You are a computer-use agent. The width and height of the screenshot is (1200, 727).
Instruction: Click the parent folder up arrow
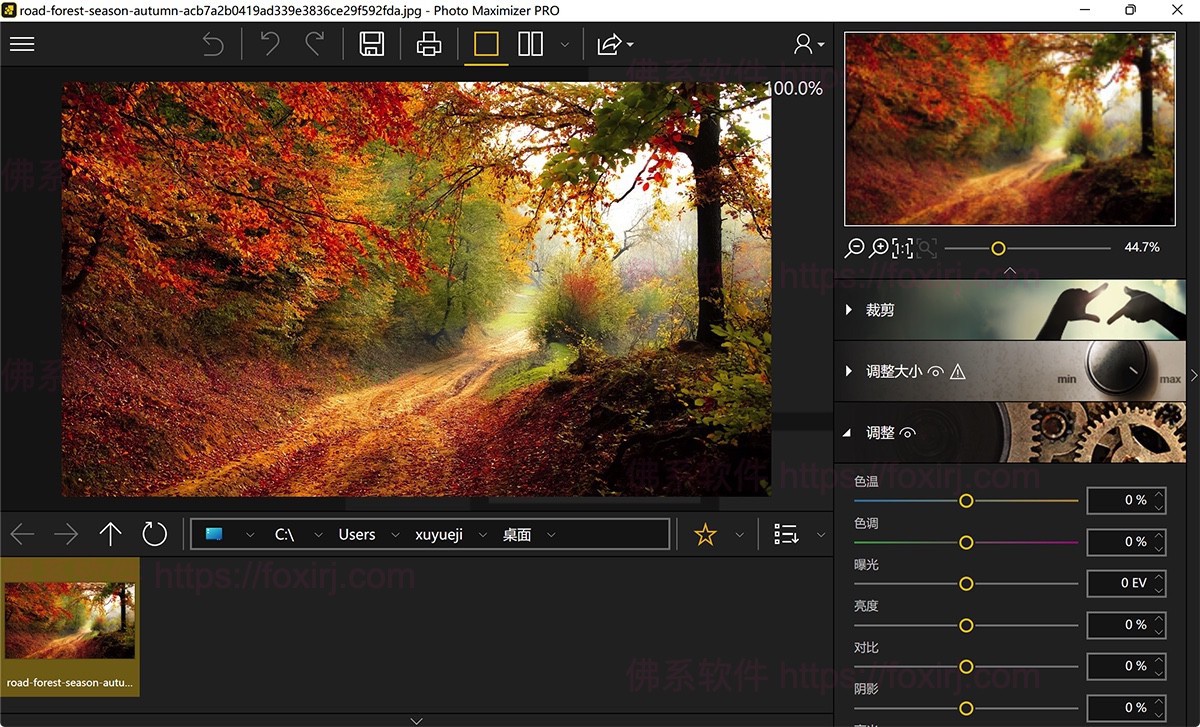click(x=110, y=534)
